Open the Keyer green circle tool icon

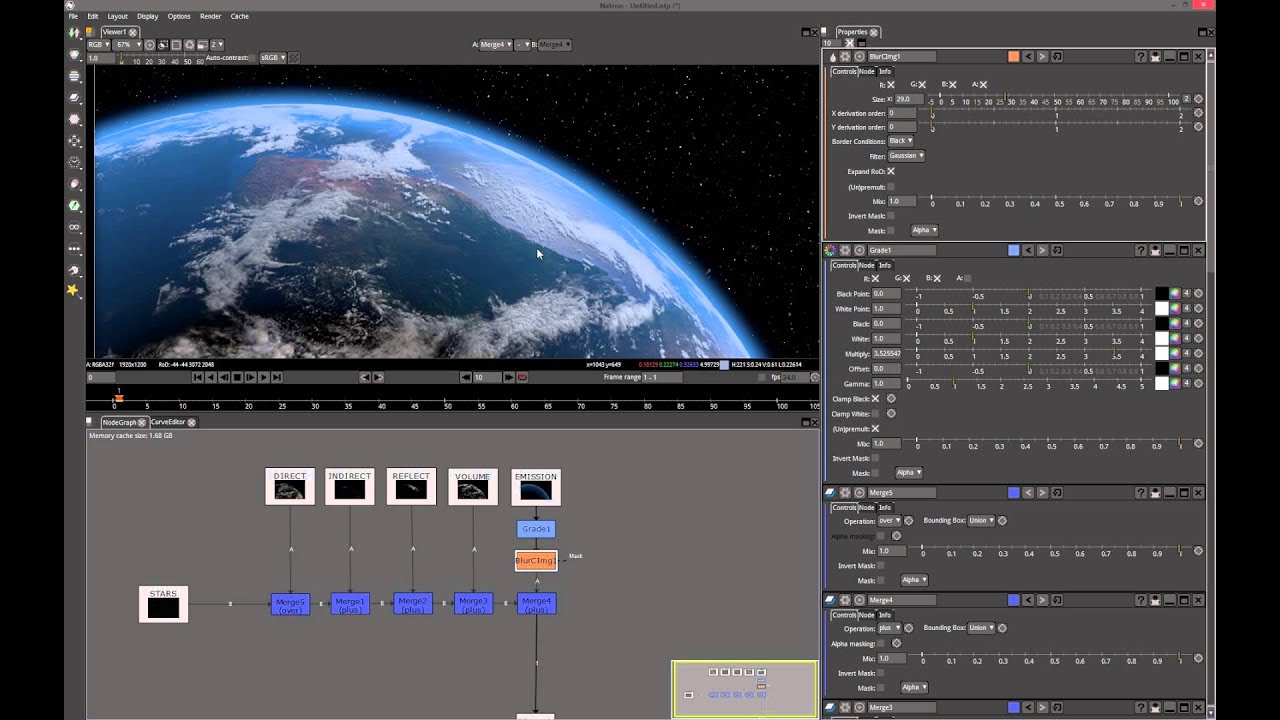[x=74, y=205]
